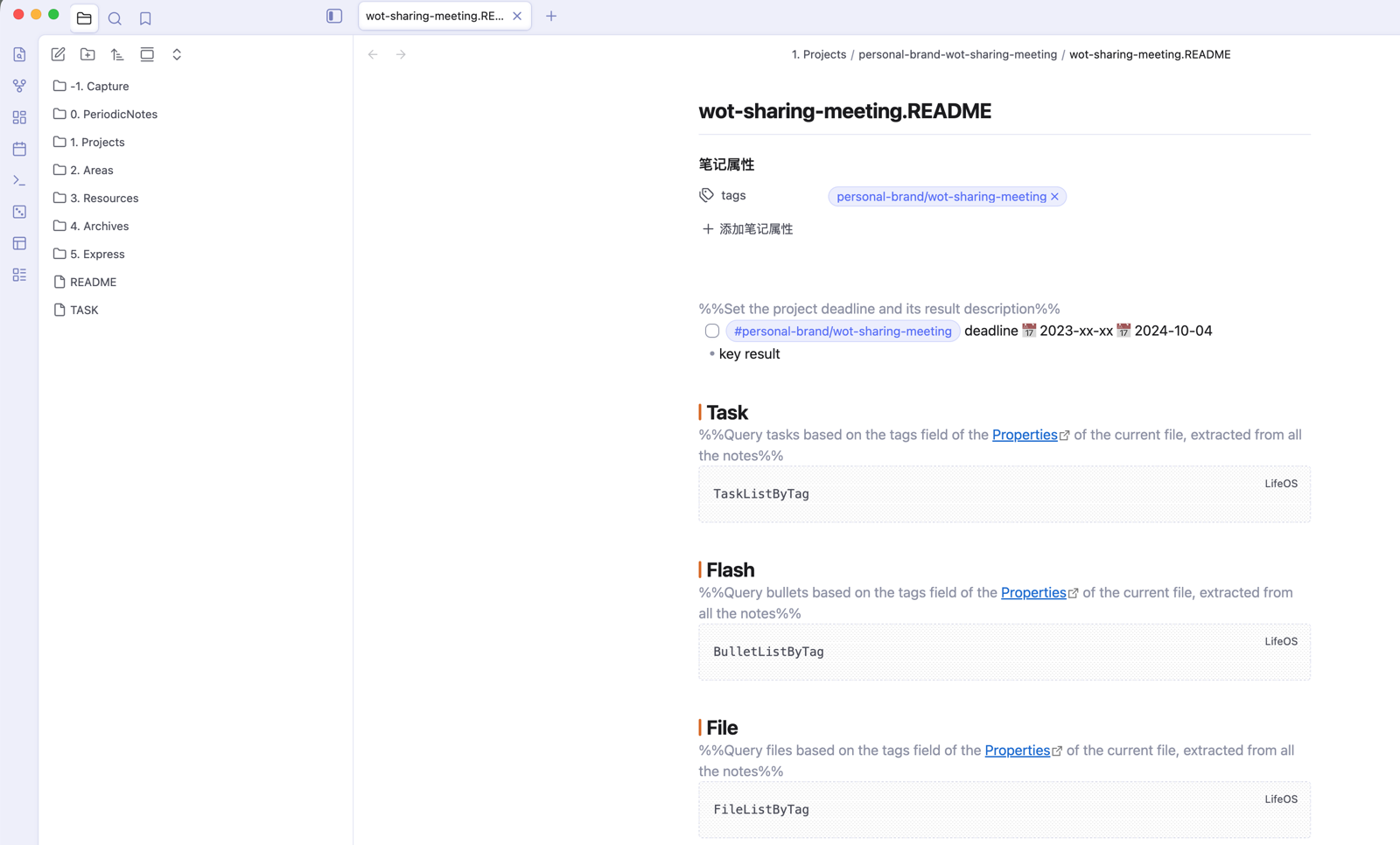Collapse or expand all folders
Screen dimensions: 1400x845
click(177, 54)
